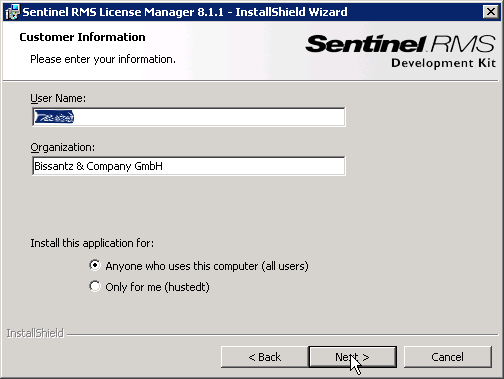Click the installer icon in title bar
The height and width of the screenshot is (379, 504).
tap(13, 12)
